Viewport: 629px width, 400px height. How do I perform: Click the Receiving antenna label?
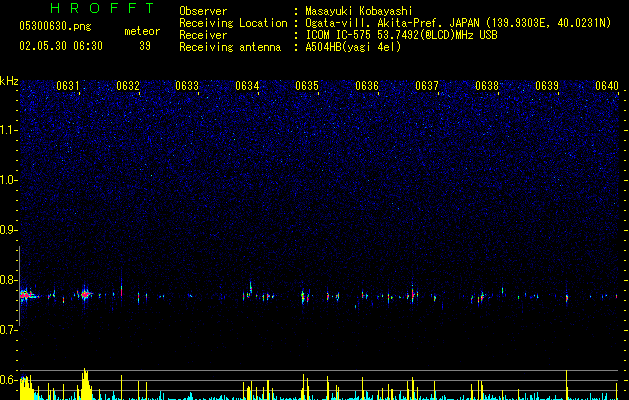pos(230,47)
